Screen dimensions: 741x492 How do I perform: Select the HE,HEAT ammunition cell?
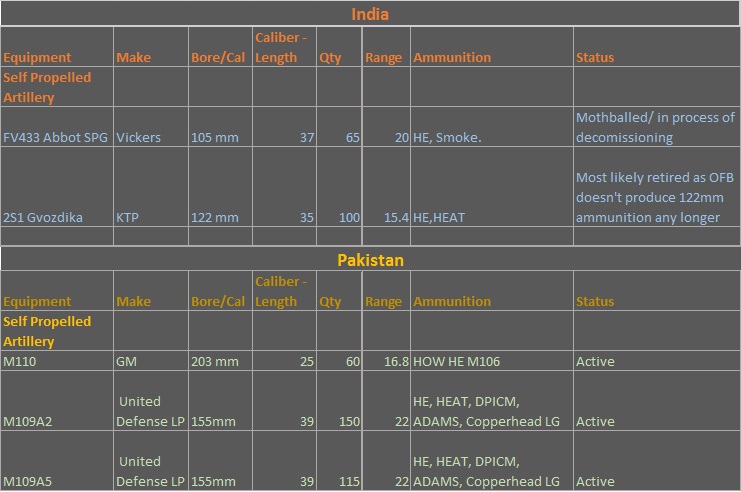(491, 187)
